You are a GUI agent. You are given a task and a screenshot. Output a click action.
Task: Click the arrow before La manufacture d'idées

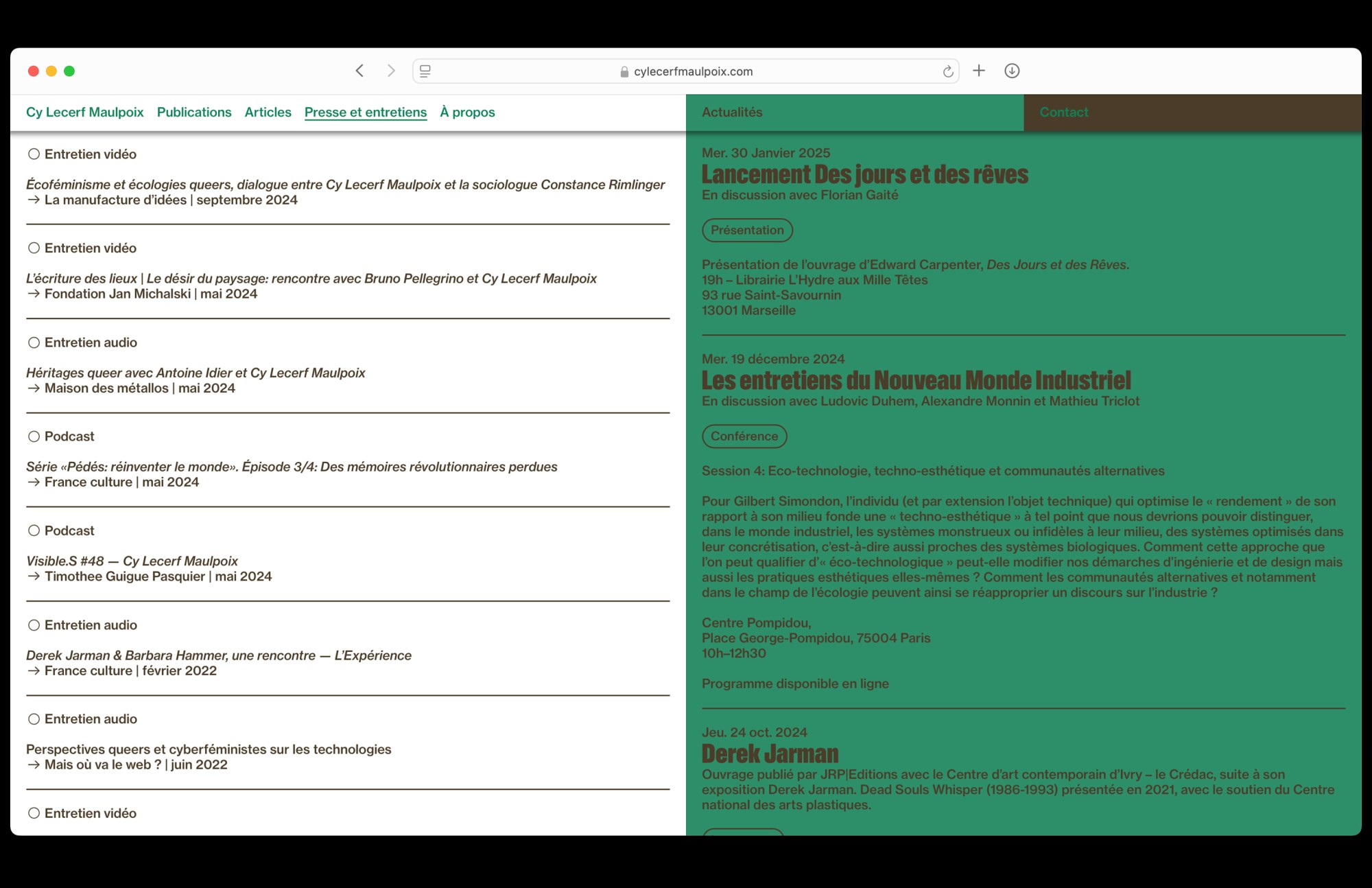click(x=34, y=200)
